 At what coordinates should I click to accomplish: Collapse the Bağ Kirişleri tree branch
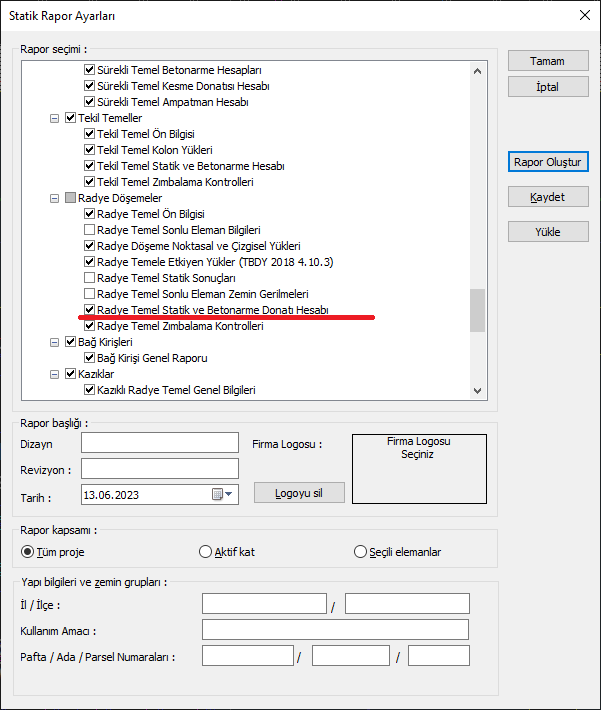54,342
